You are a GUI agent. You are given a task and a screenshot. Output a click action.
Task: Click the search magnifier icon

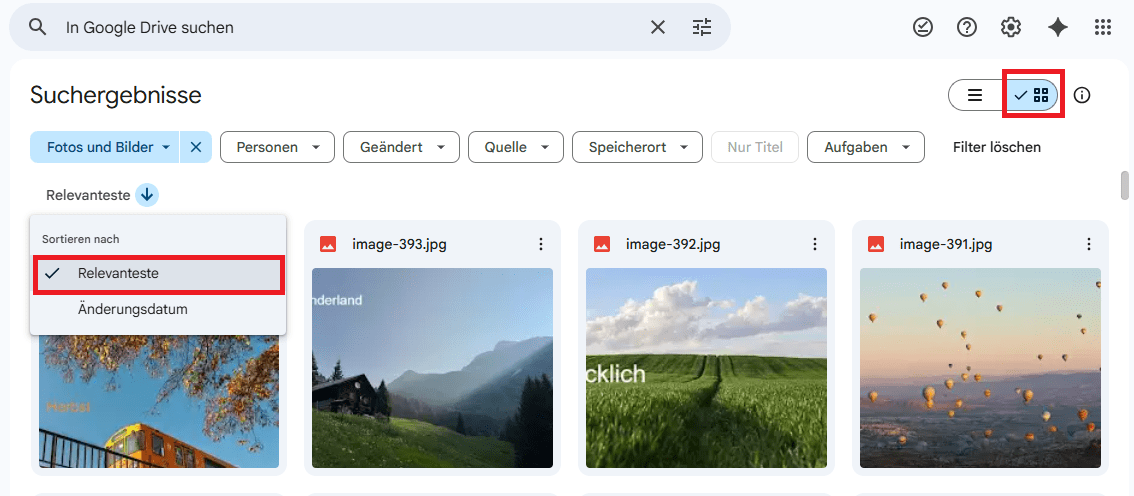tap(38, 27)
